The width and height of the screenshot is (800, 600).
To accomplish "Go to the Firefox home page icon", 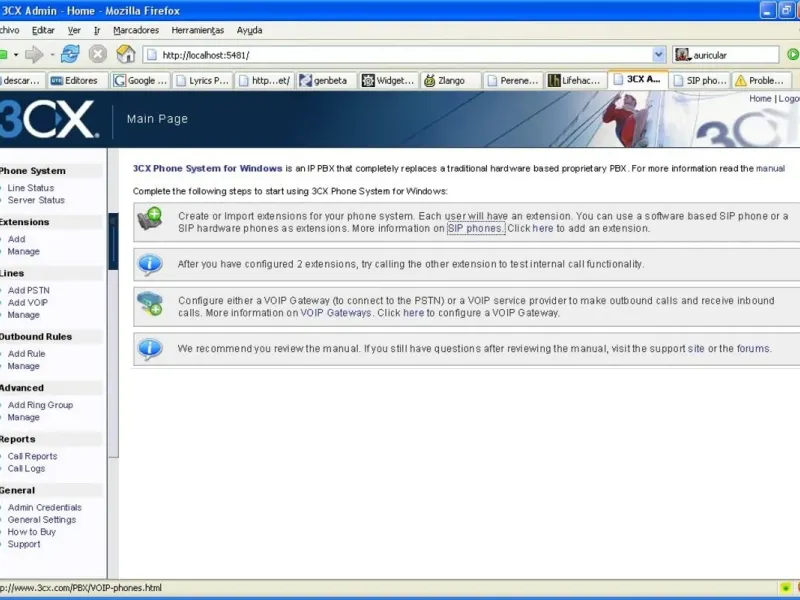I will coord(126,54).
